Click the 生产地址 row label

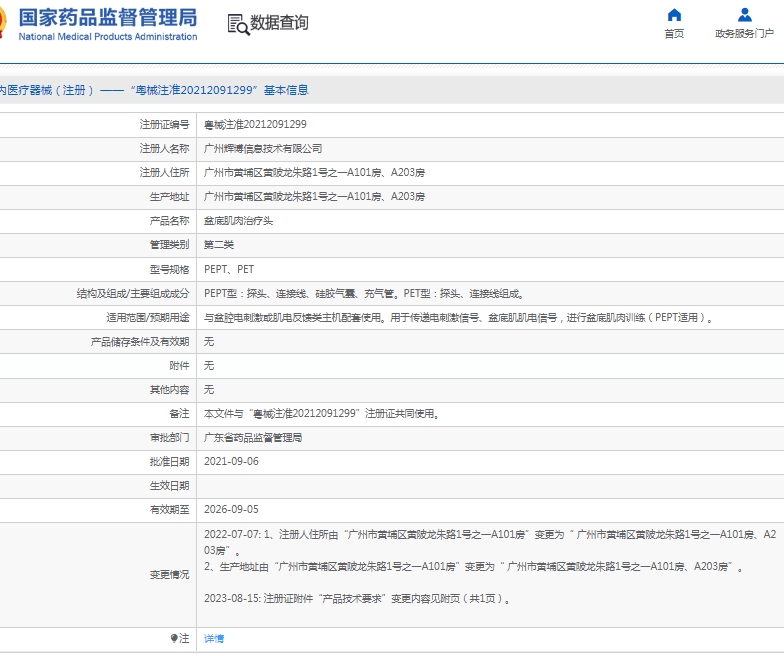(170, 196)
